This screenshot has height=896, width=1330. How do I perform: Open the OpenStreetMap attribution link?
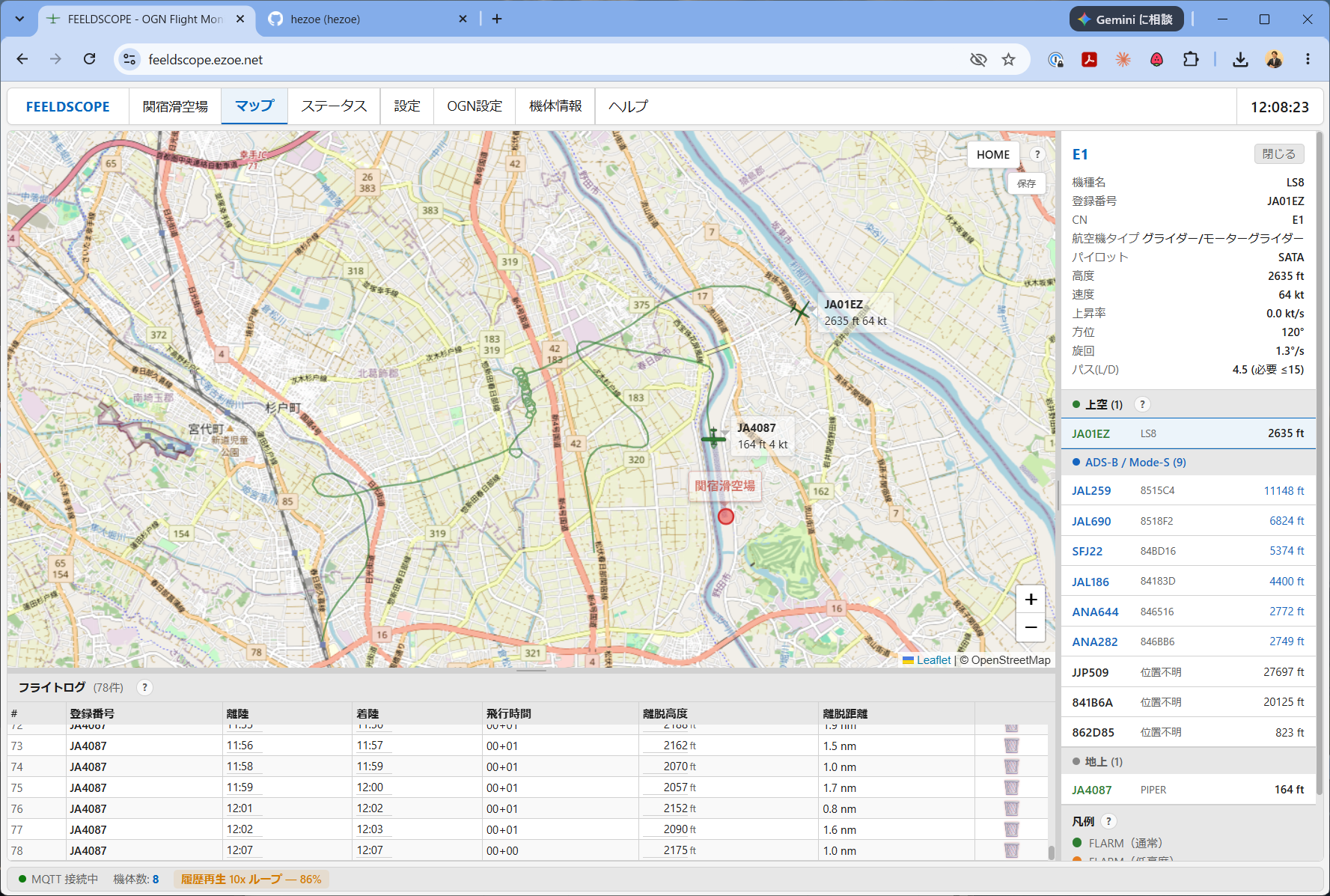1010,660
